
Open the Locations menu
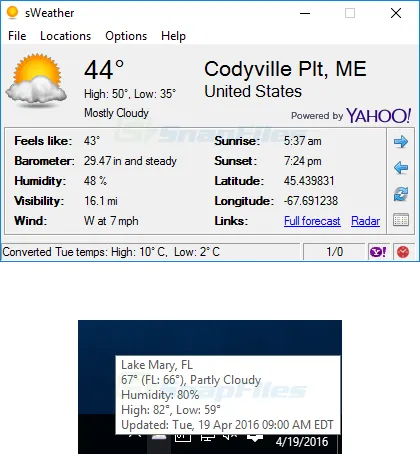[x=65, y=36]
